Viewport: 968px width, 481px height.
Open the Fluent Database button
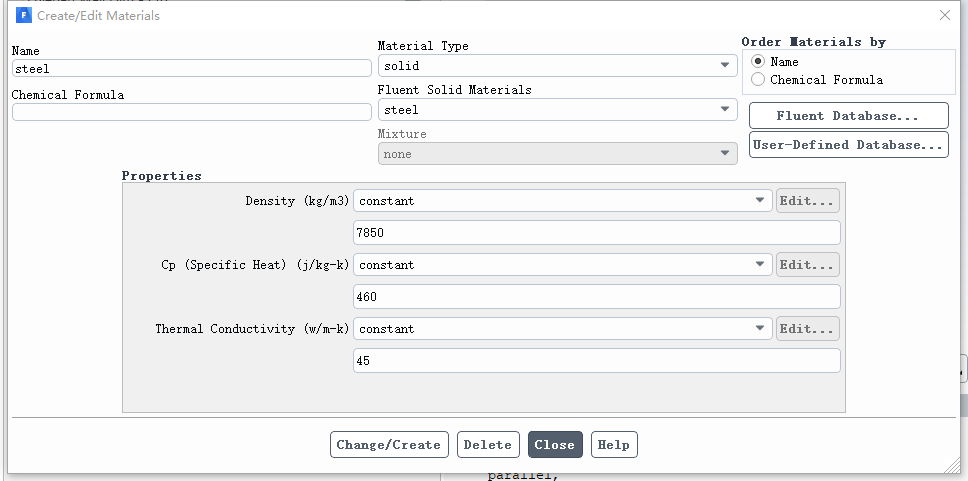848,116
